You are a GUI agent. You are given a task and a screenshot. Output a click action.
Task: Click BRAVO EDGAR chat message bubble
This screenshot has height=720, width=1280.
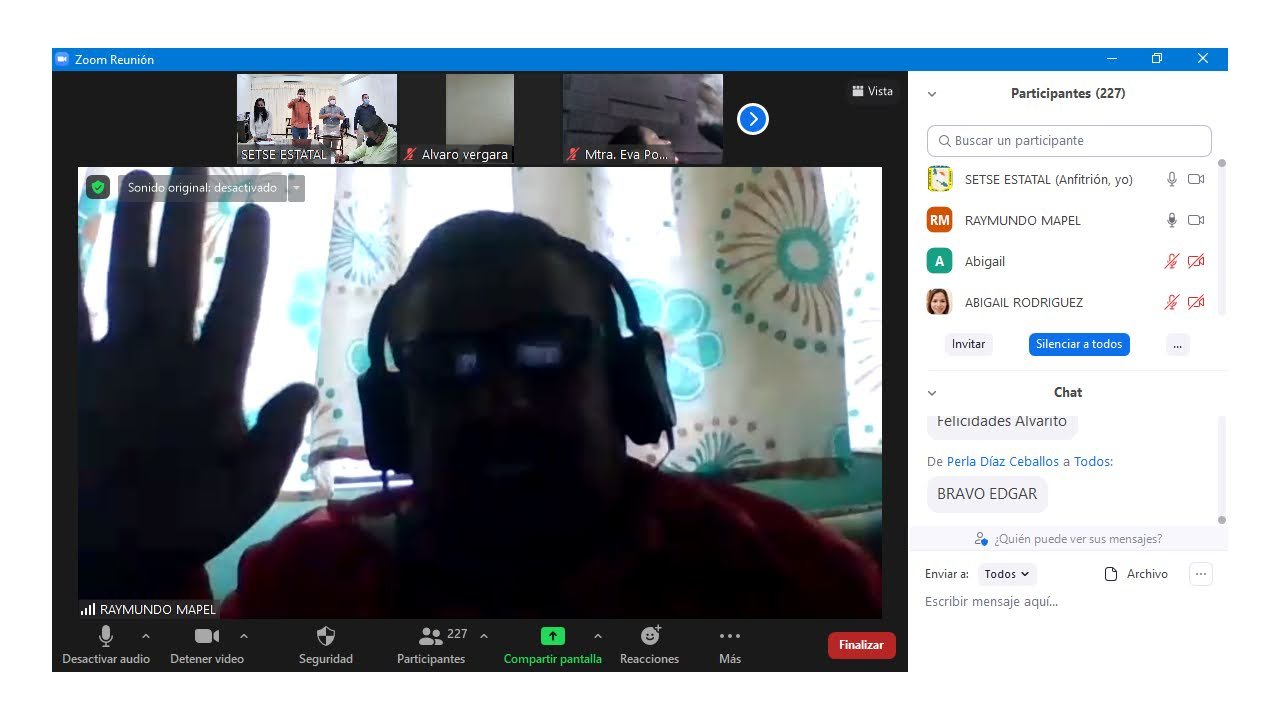[987, 494]
